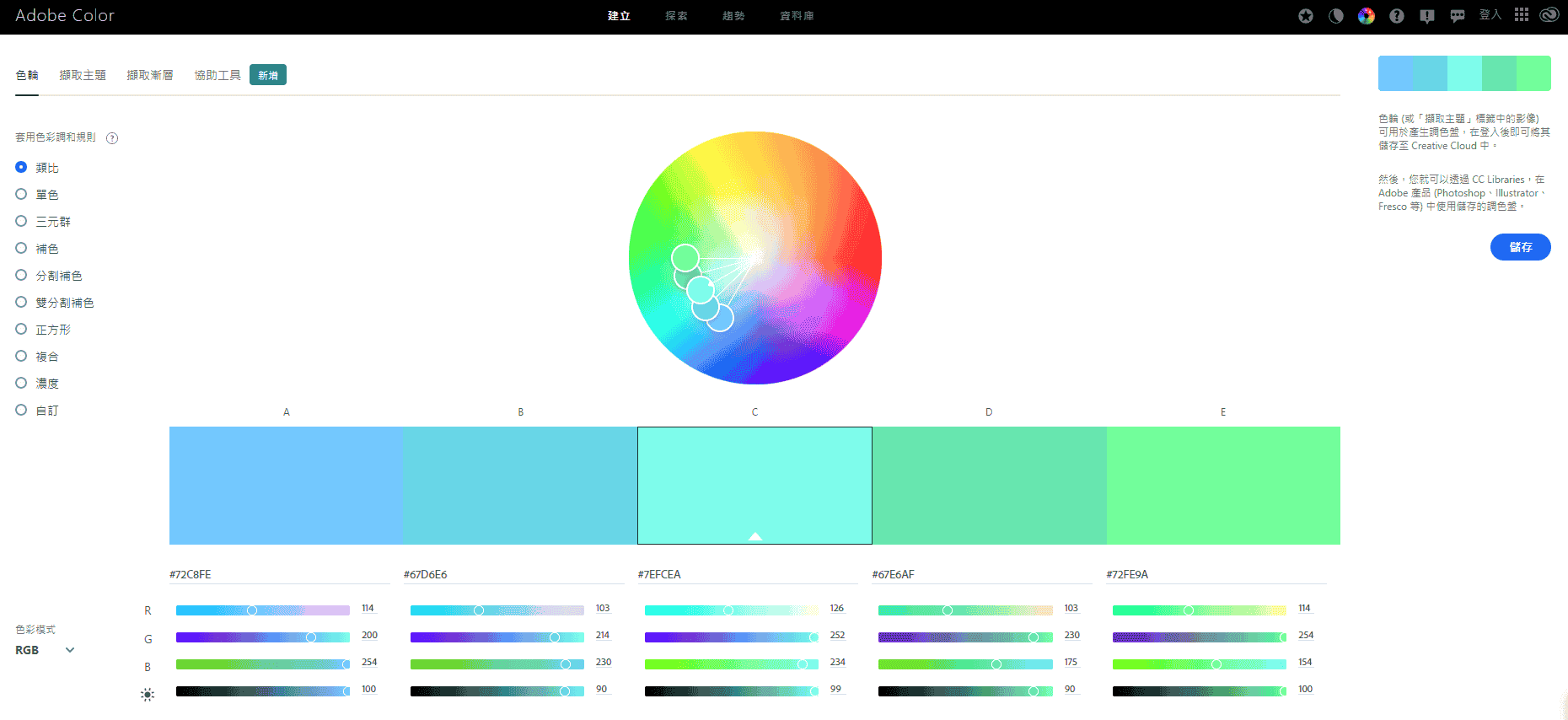Open the 探索 navigation tab

coord(676,16)
